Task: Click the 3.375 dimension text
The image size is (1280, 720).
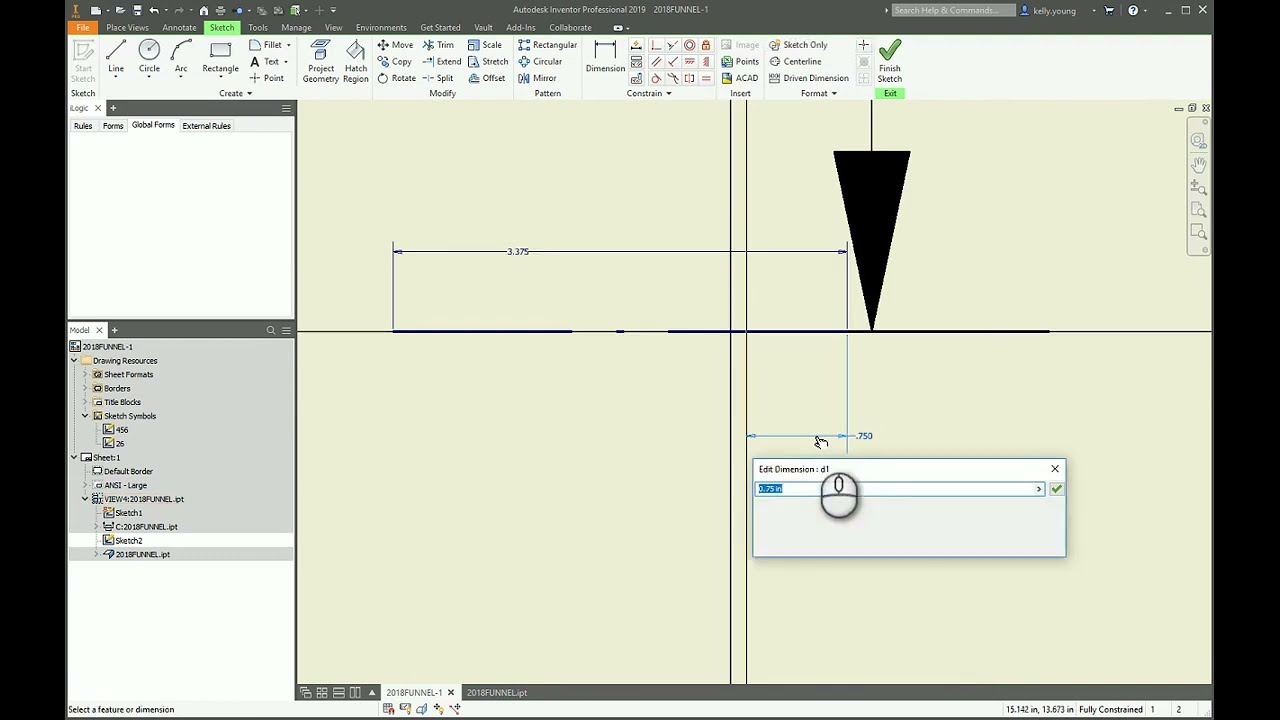Action: pos(518,252)
